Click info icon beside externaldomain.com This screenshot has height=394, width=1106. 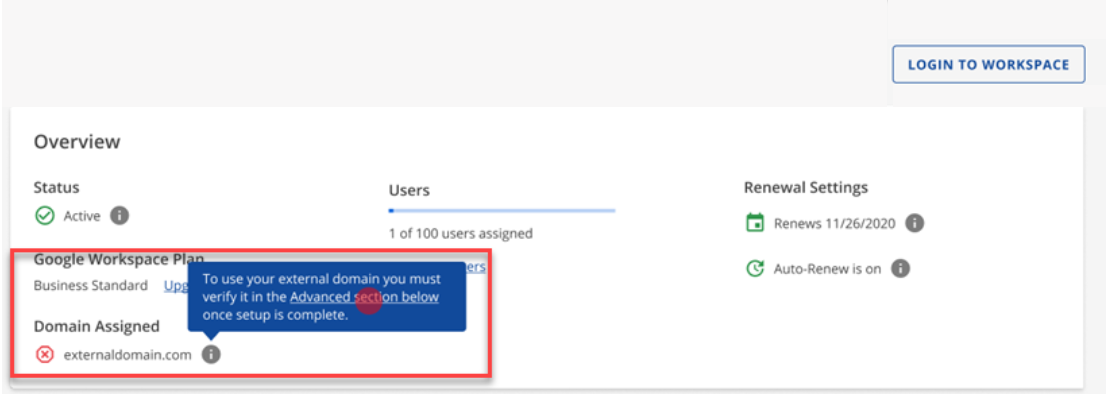click(x=211, y=355)
